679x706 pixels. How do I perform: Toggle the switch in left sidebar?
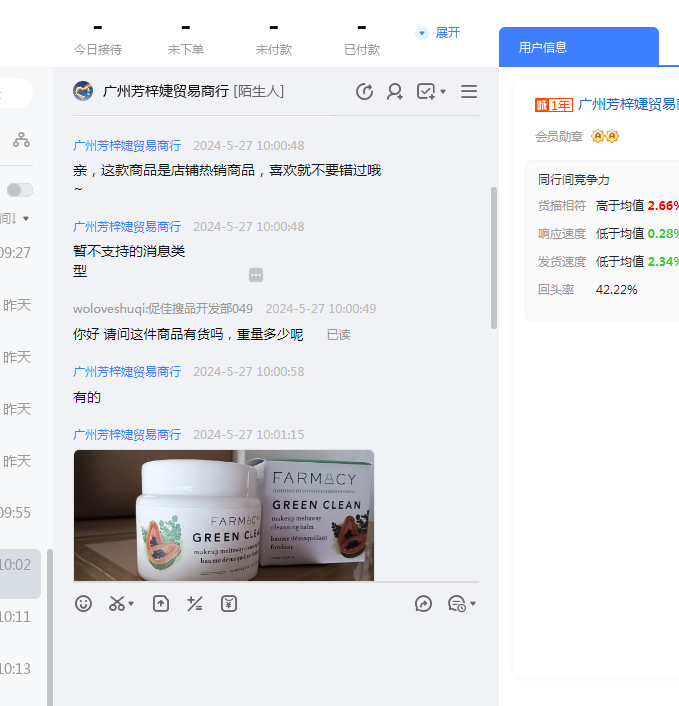[20, 190]
